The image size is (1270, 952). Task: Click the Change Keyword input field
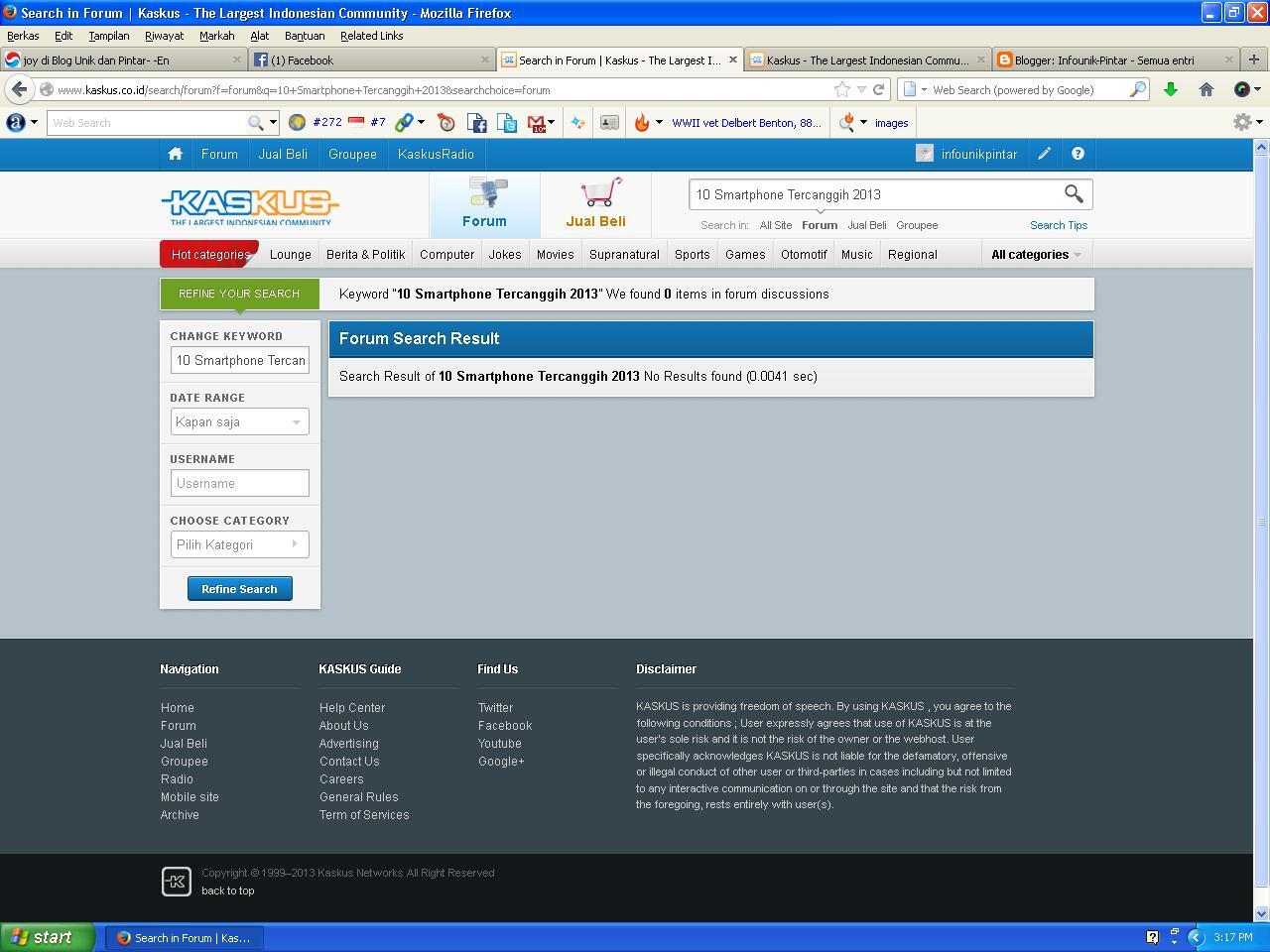click(x=239, y=360)
